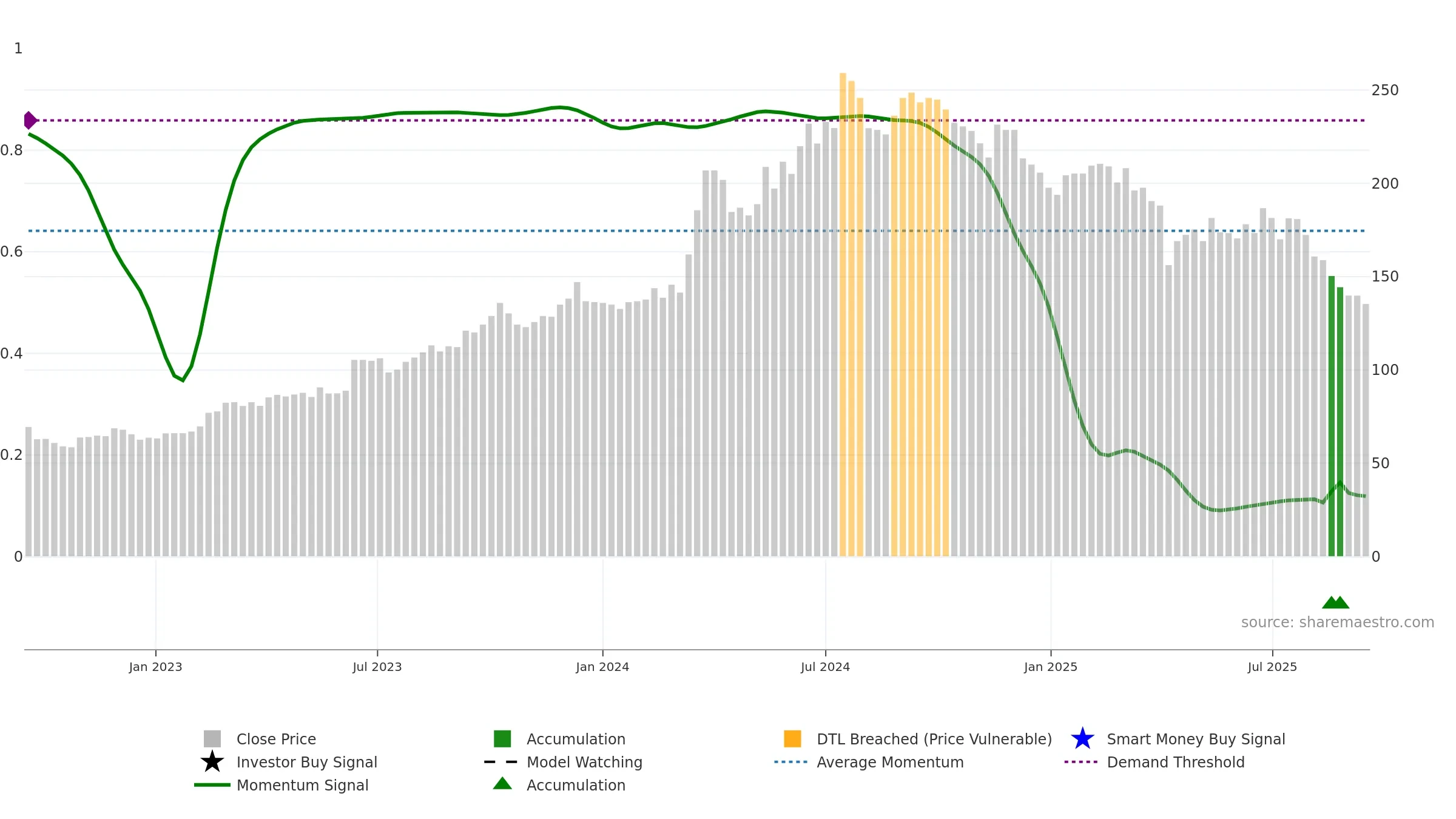
Task: Click the Jul 2024 axis label
Action: (x=825, y=667)
